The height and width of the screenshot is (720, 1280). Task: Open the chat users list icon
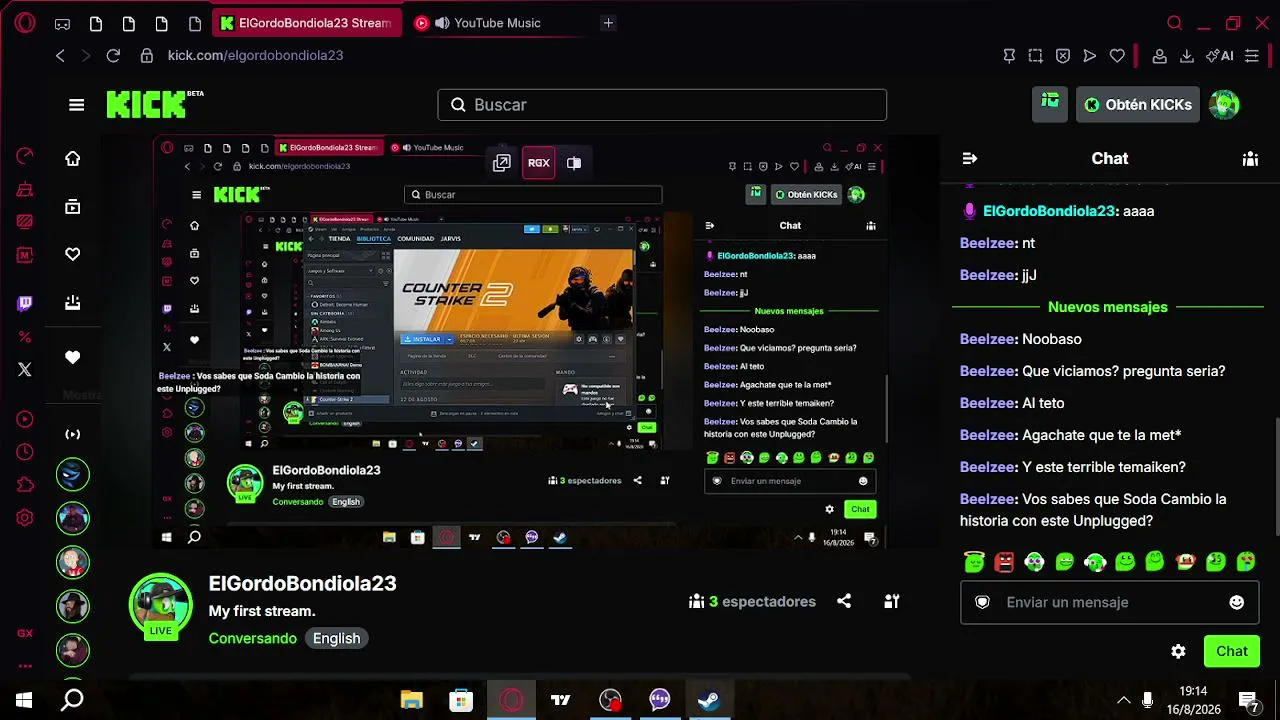tap(1250, 158)
